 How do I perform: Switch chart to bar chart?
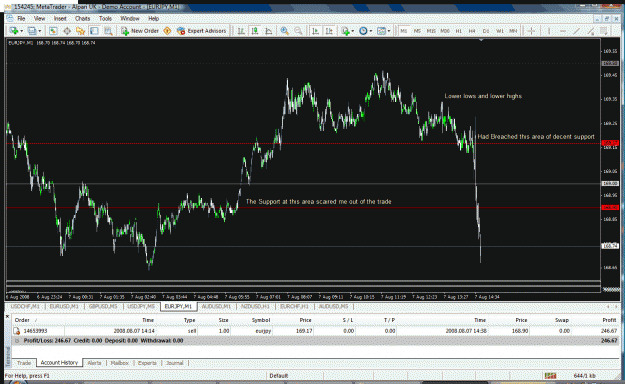point(241,31)
